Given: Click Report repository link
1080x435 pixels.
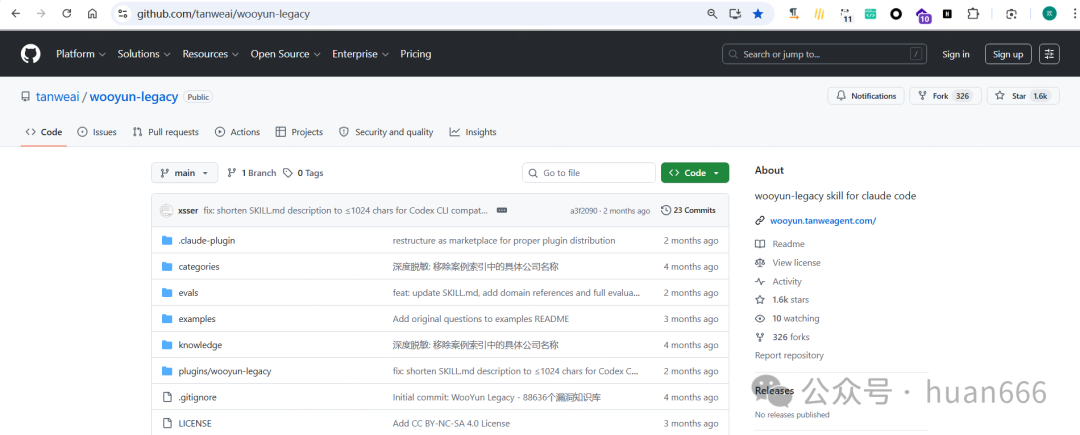Looking at the screenshot, I should [x=789, y=356].
